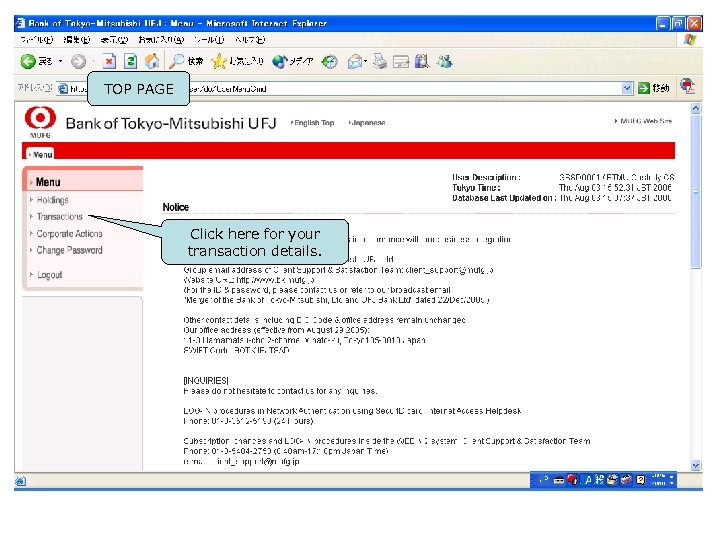Click the Database Last Updated on label

click(x=504, y=198)
